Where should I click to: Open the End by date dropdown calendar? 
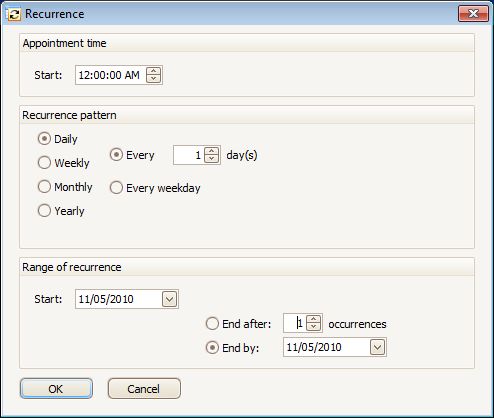tap(377, 348)
